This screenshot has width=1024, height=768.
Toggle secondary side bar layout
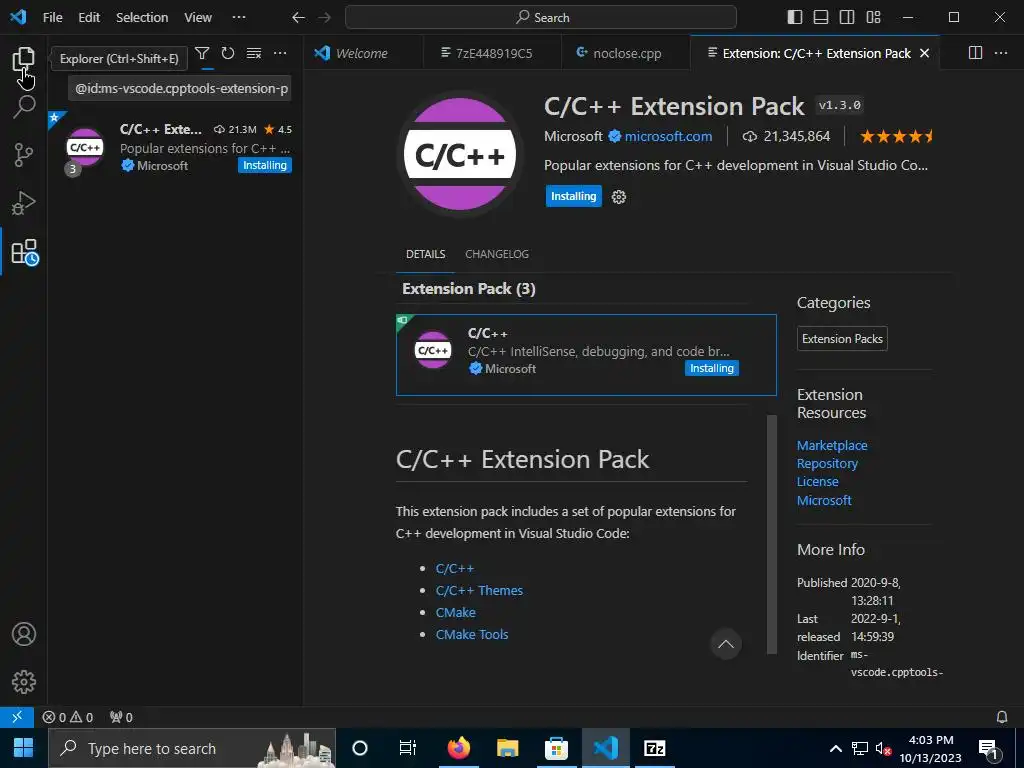pyautogui.click(x=847, y=17)
